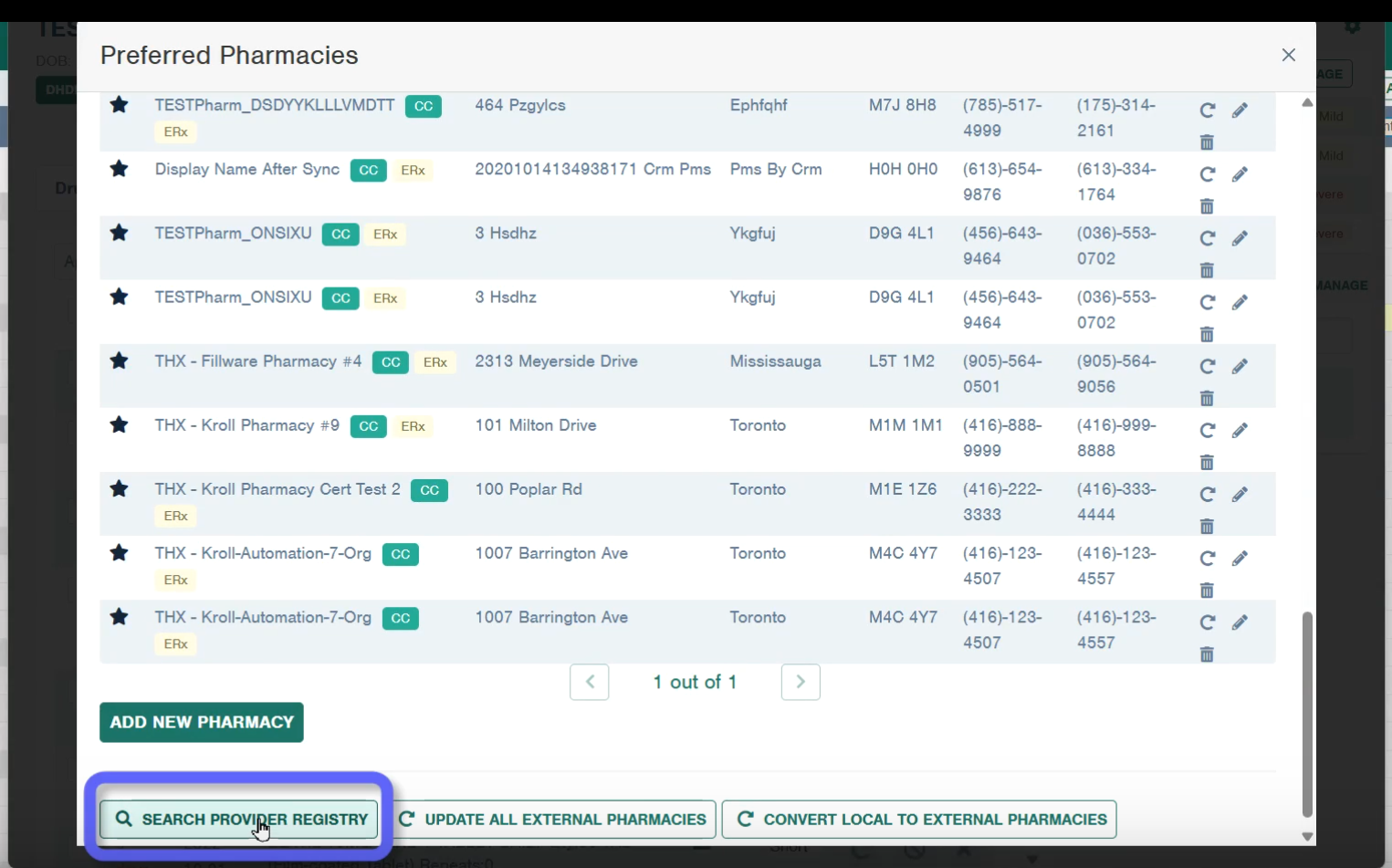Image resolution: width=1392 pixels, height=868 pixels.
Task: Click phone number (905)-564-0501
Action: [1002, 374]
